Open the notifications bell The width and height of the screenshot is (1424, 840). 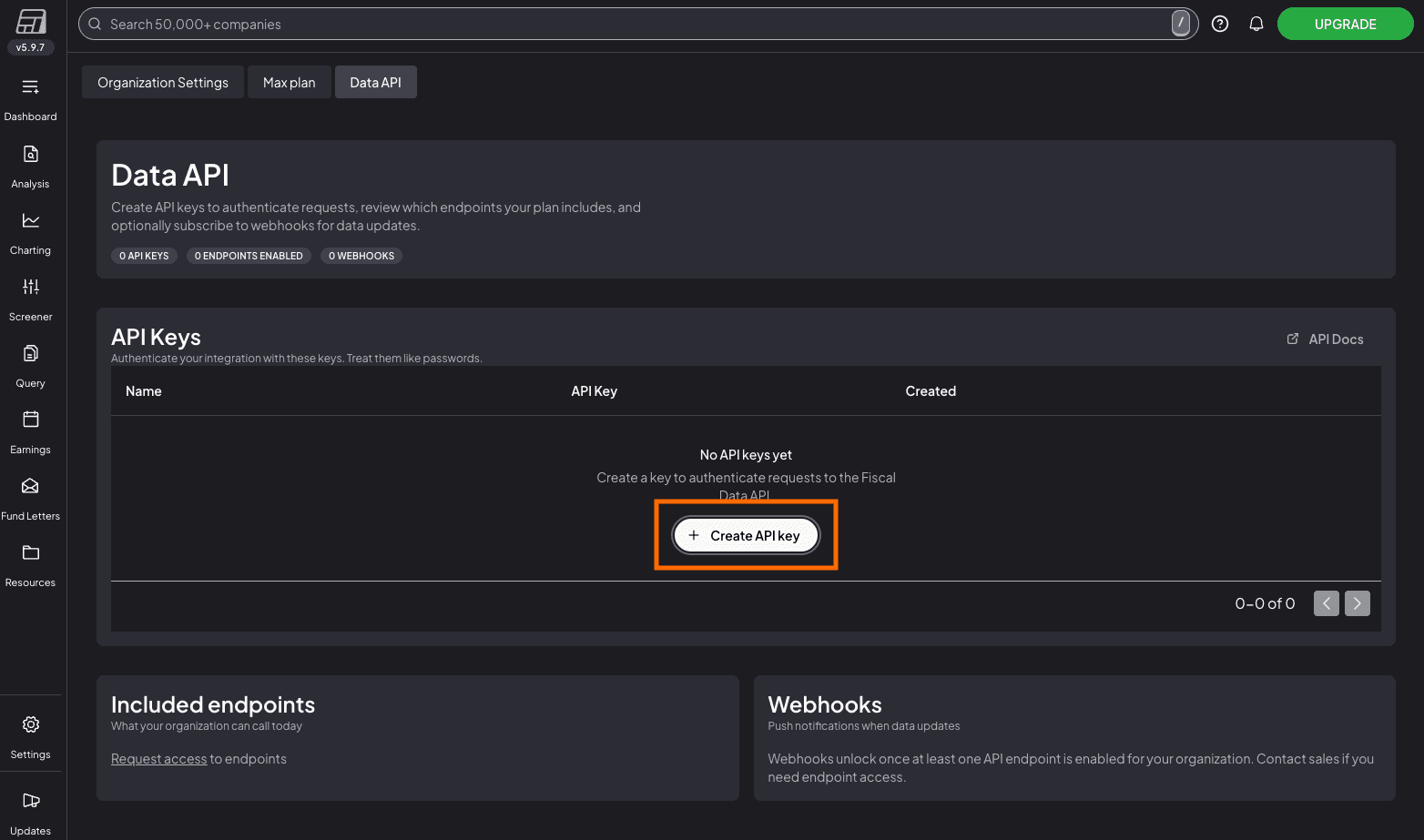(1256, 25)
